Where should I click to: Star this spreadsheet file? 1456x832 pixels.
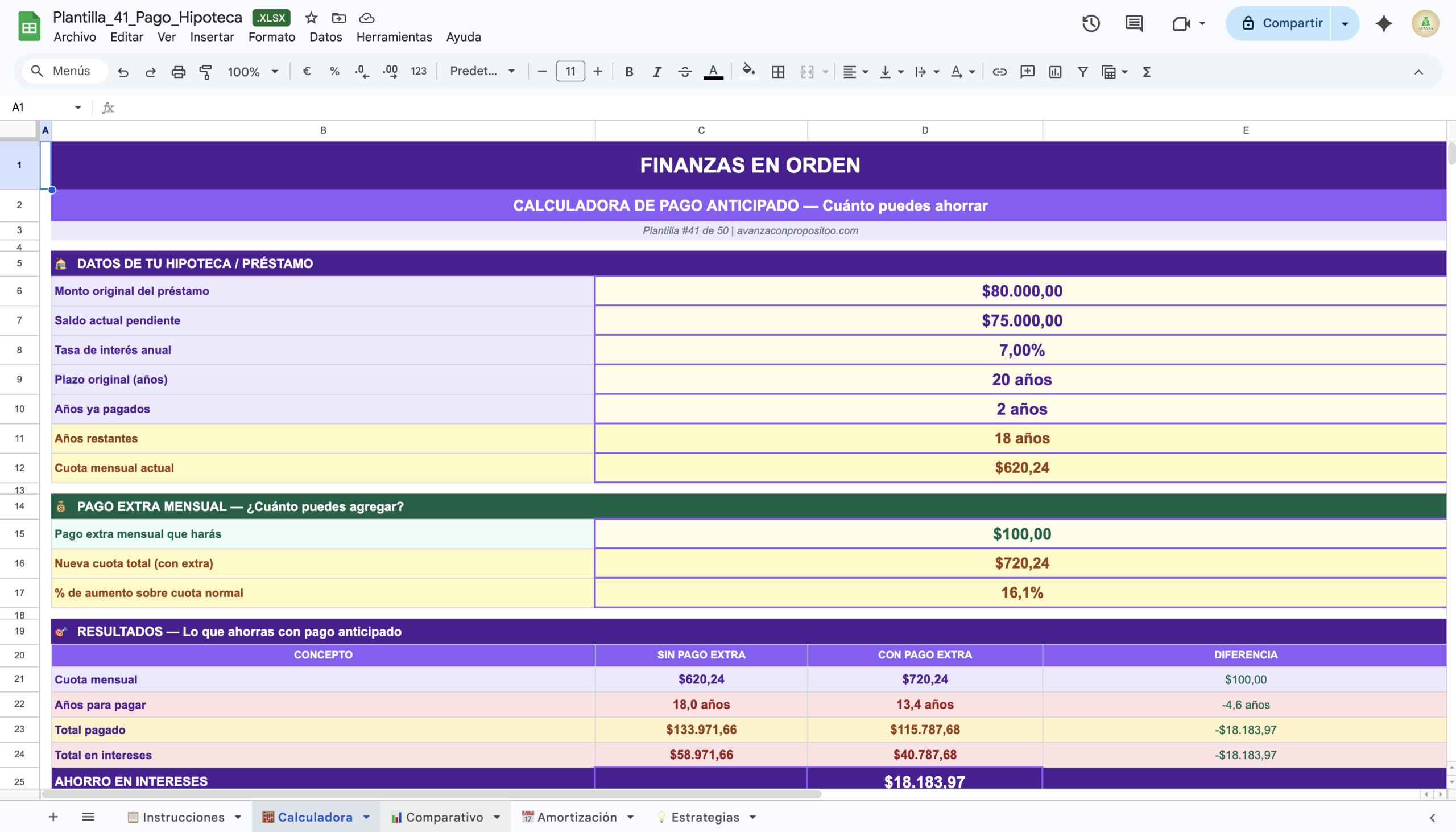point(311,18)
